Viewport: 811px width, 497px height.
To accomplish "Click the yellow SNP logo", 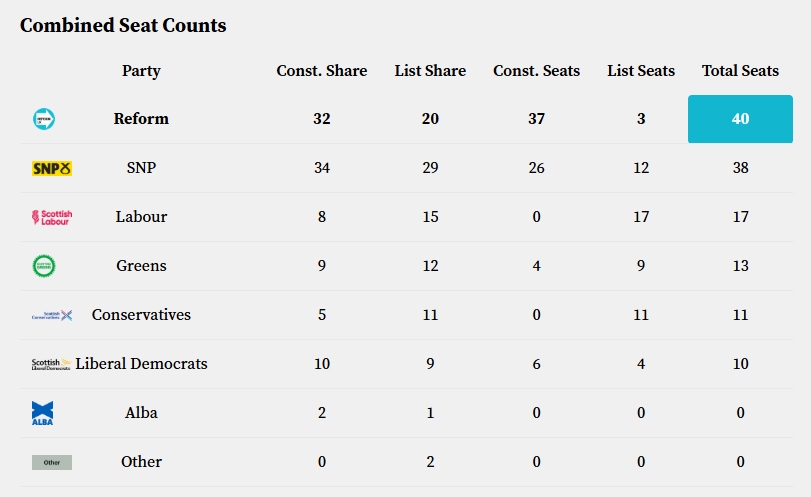I will [52, 168].
